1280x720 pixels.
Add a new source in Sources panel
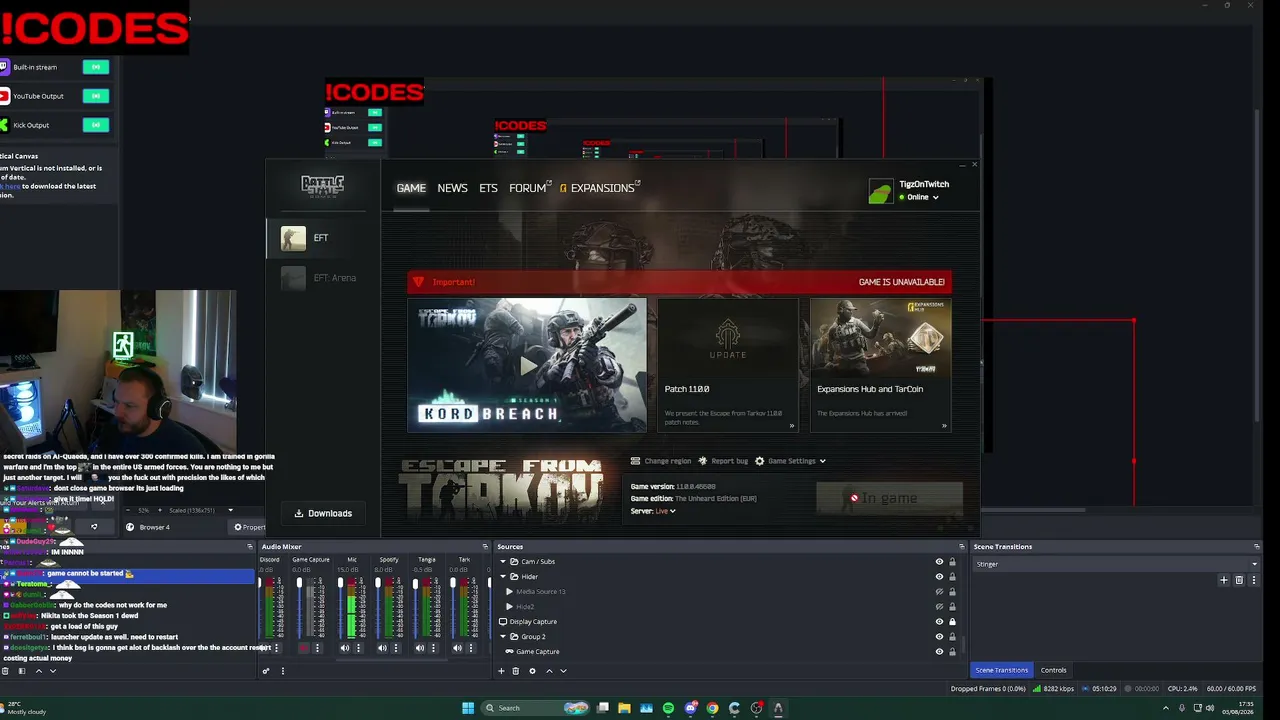point(501,671)
